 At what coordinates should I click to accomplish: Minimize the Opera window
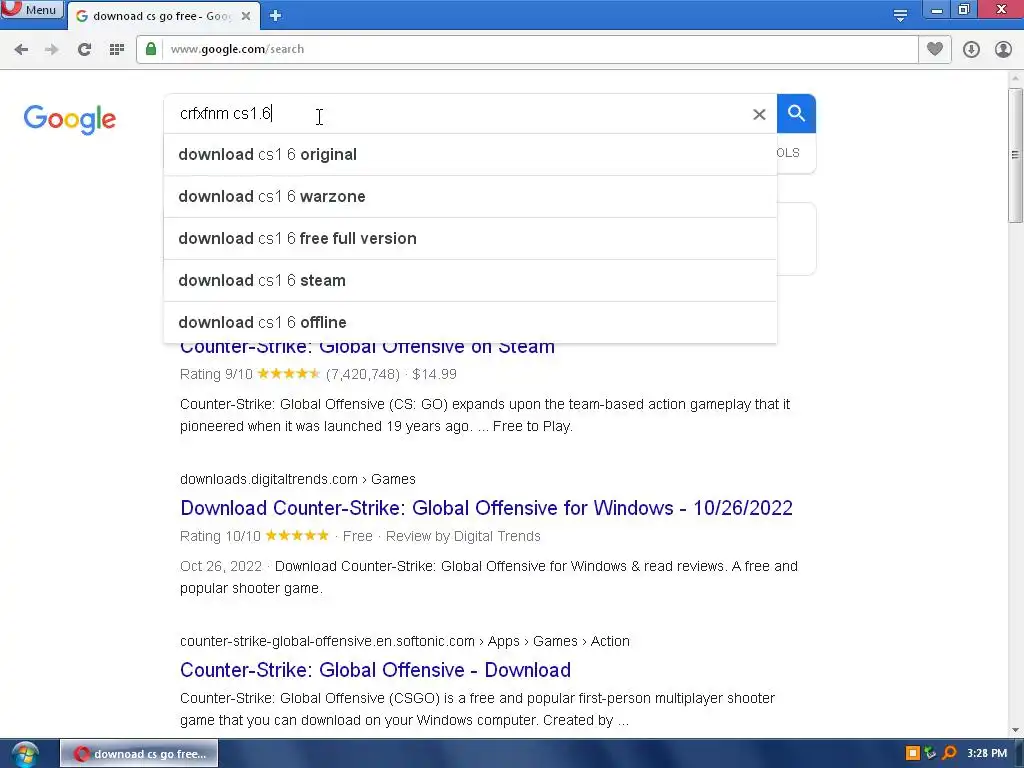click(x=936, y=10)
